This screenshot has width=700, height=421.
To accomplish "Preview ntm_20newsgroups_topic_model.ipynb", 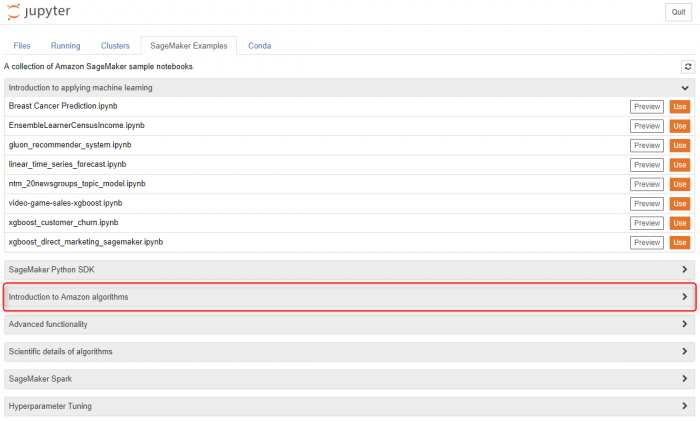I will (x=647, y=184).
